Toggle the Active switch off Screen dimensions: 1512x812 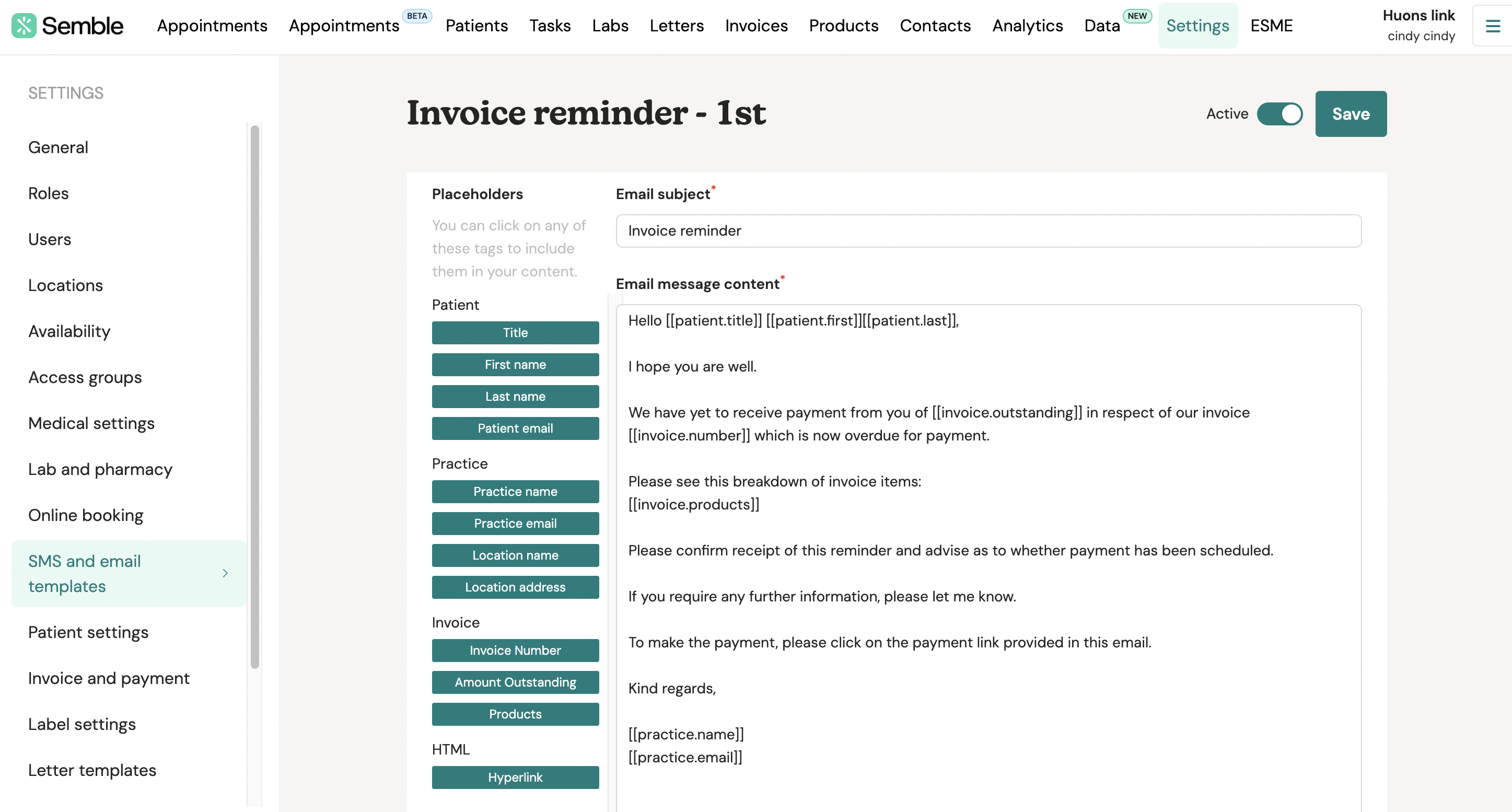(1280, 114)
